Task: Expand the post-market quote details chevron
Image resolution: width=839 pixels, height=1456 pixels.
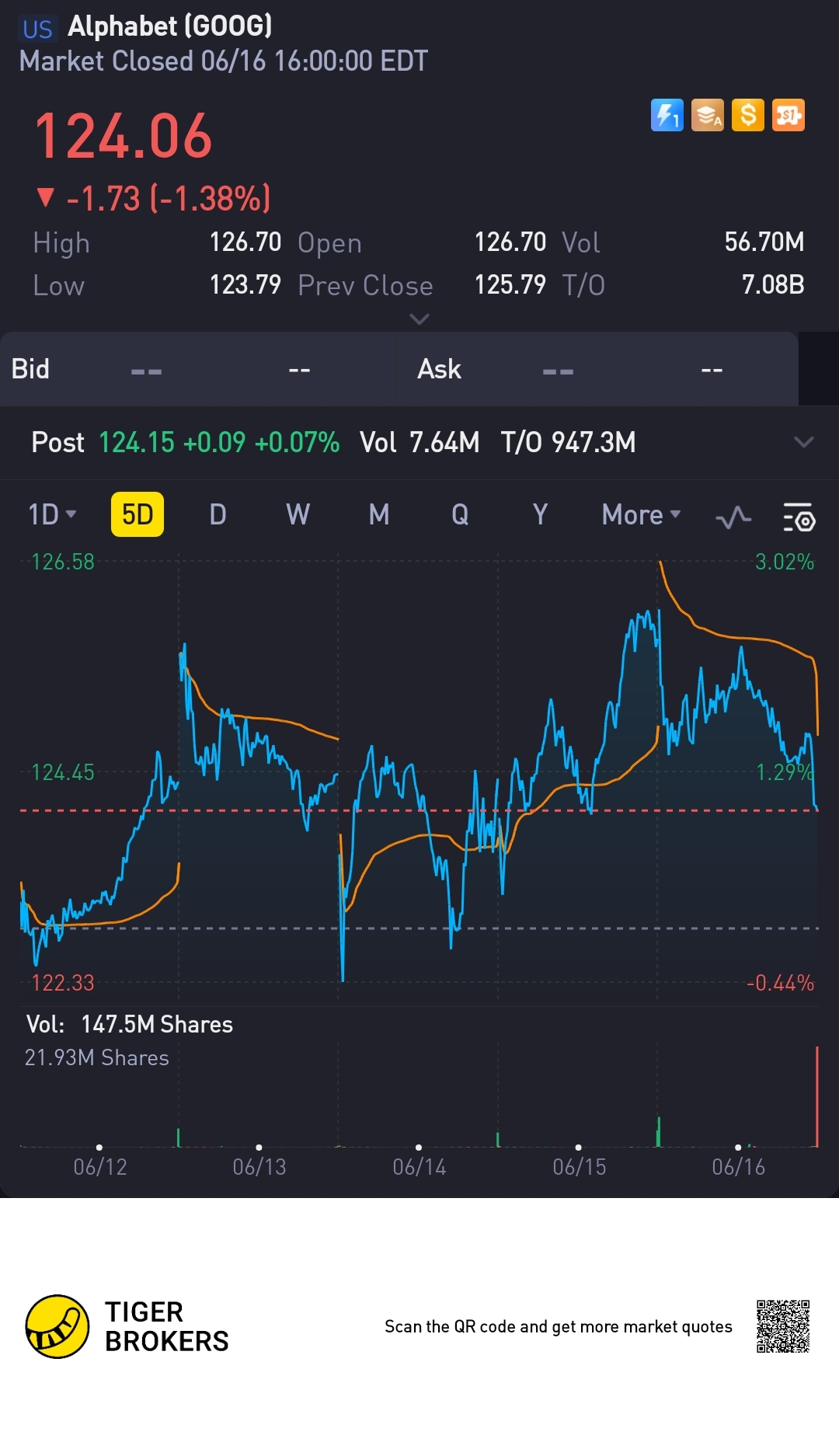Action: click(x=804, y=442)
